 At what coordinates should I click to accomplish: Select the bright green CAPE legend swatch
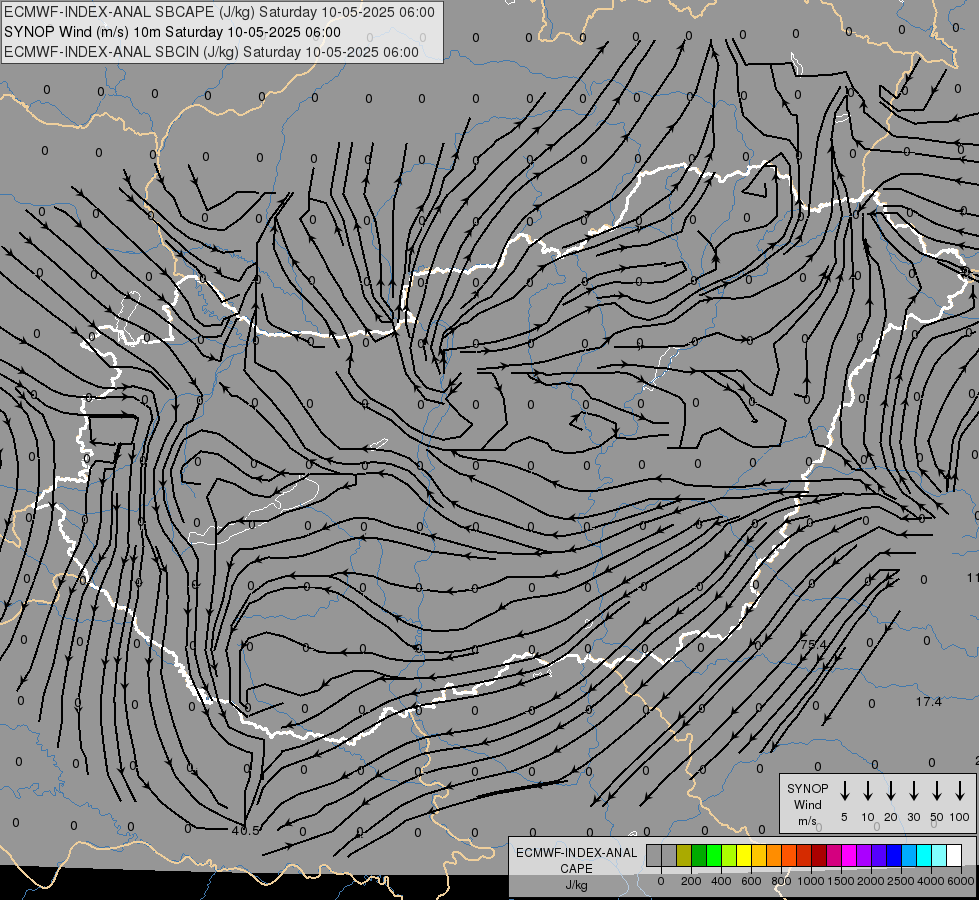(x=714, y=855)
